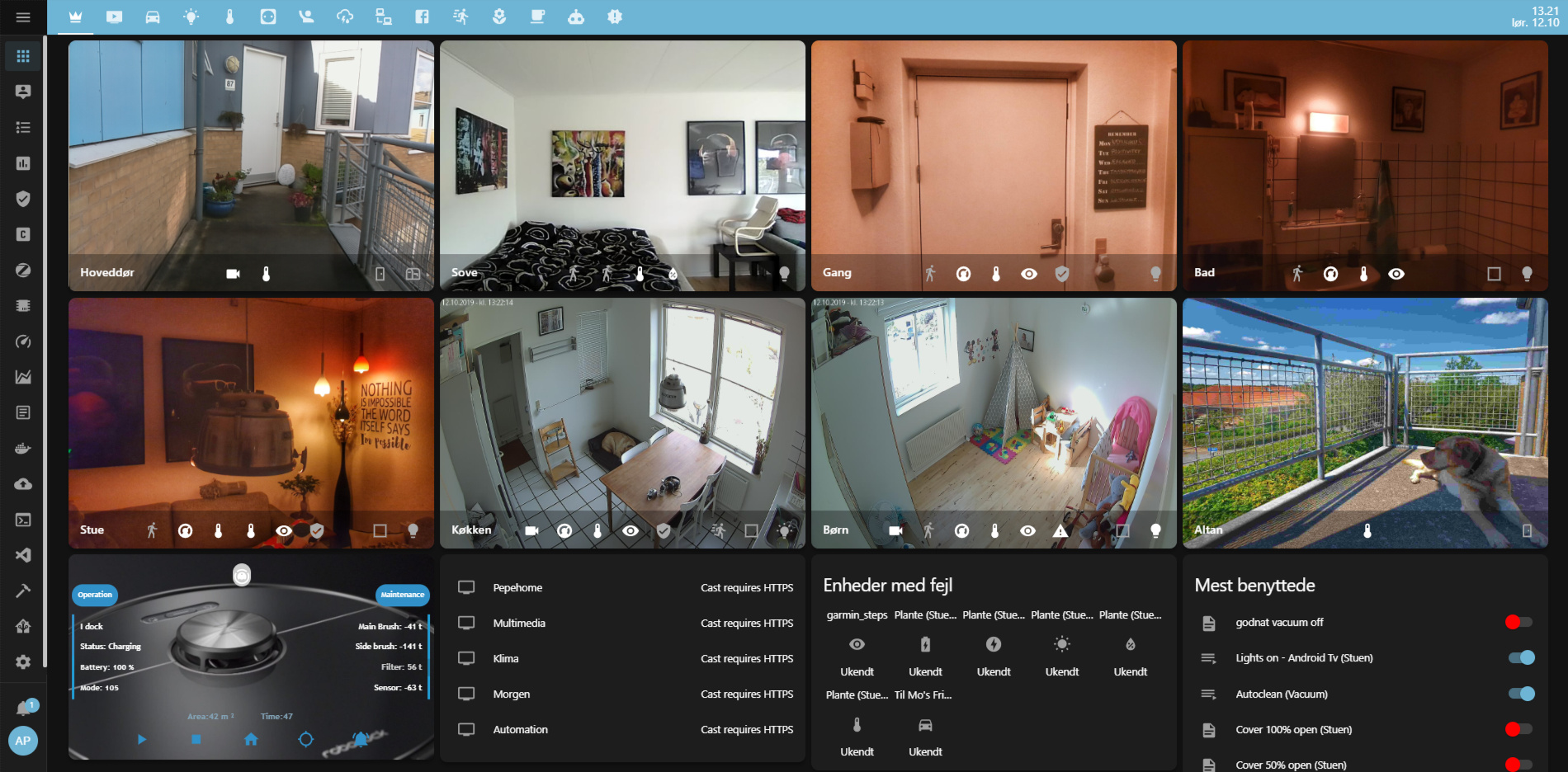The height and width of the screenshot is (772, 1568).
Task: Open the line chart sidebar panel
Action: pos(23,377)
